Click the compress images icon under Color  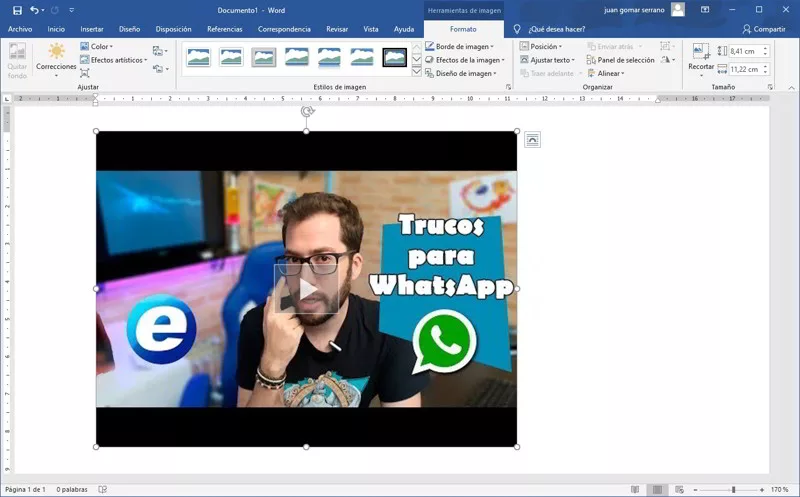[x=85, y=73]
